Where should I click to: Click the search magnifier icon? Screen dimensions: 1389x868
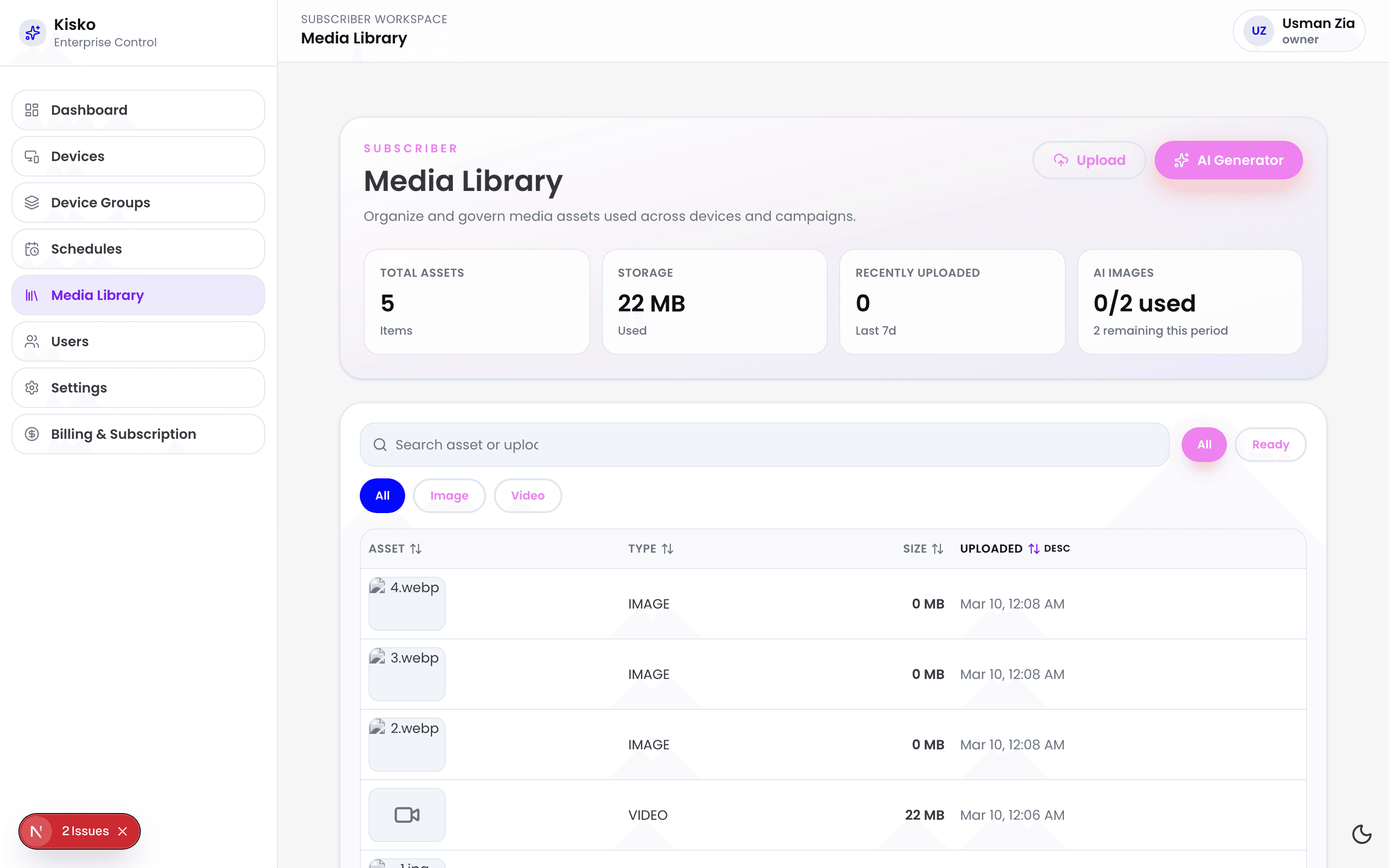[380, 445]
